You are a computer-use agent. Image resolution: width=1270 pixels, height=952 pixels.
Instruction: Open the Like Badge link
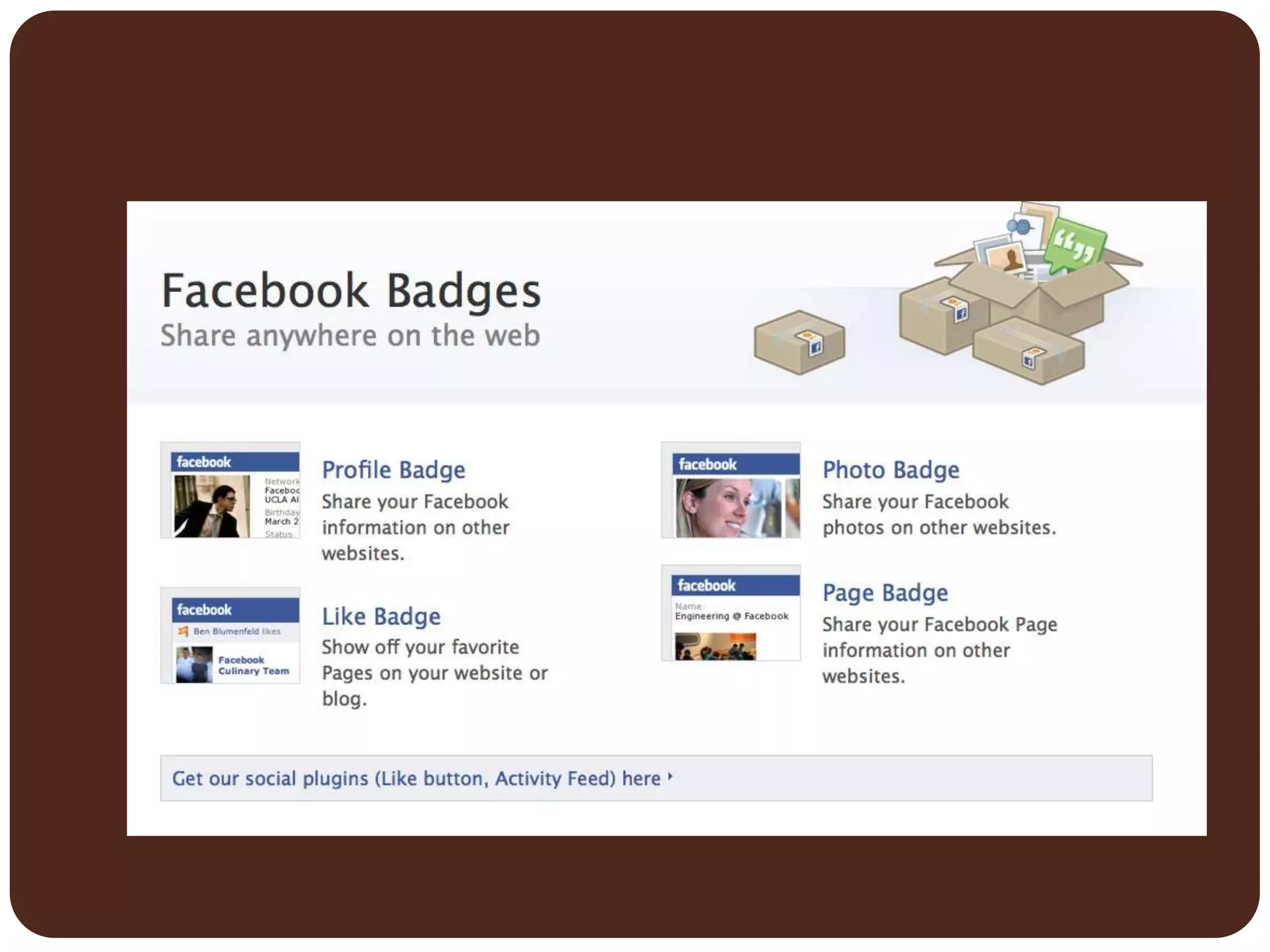[381, 616]
